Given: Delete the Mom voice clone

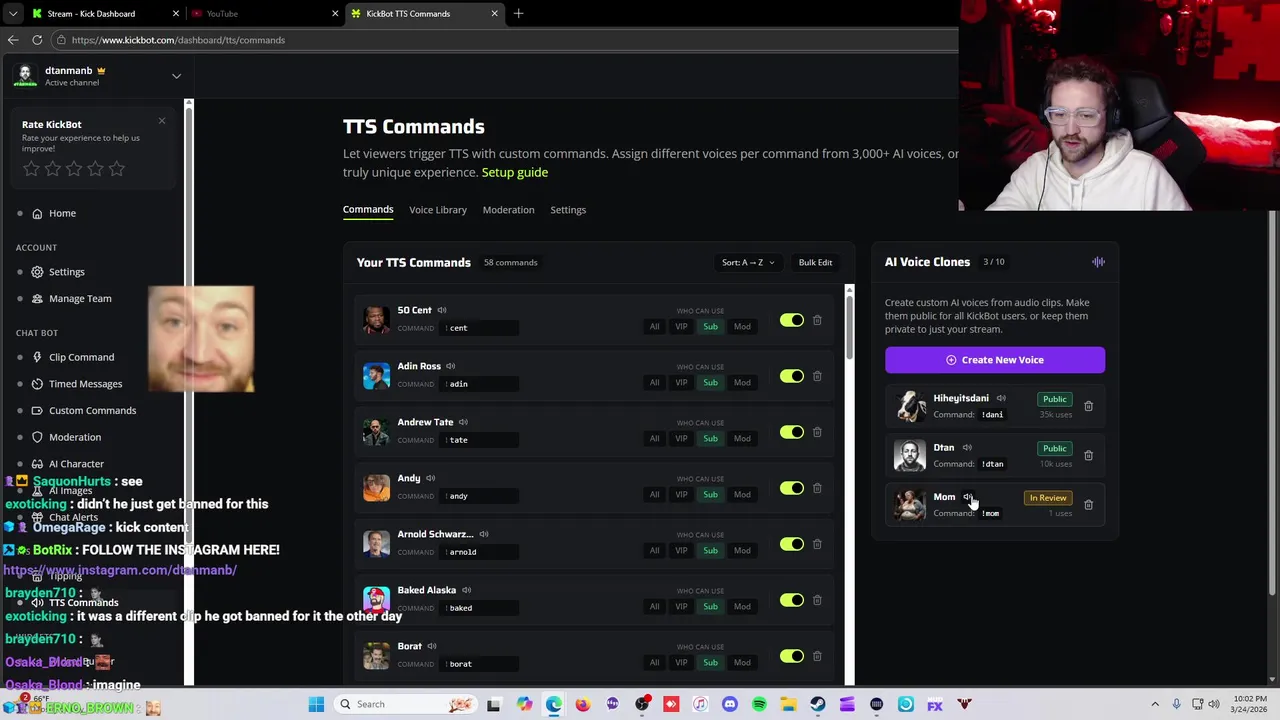Looking at the screenshot, I should [x=1089, y=505].
